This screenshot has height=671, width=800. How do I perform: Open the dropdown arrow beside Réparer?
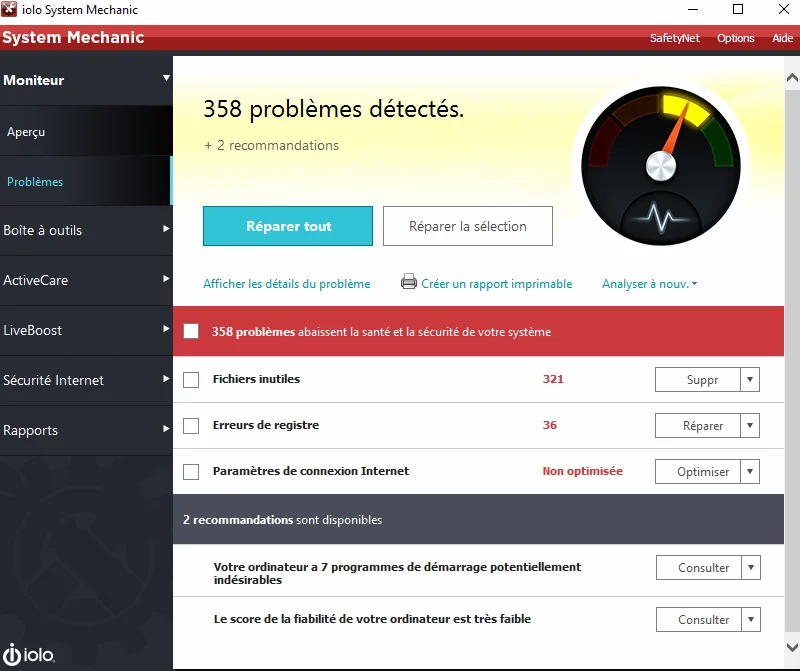tap(750, 426)
